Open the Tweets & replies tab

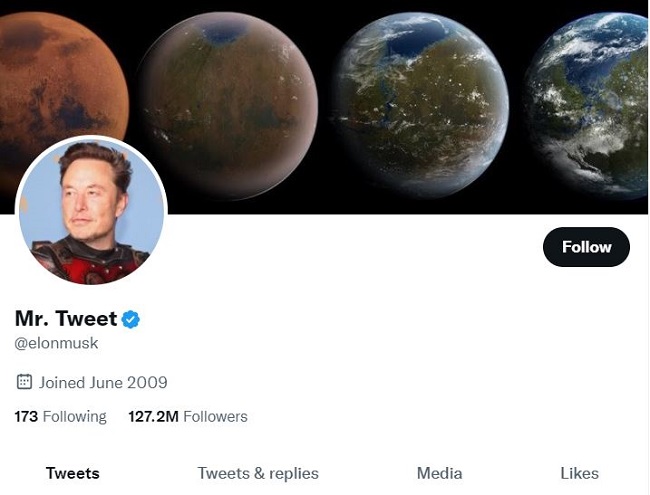point(258,473)
